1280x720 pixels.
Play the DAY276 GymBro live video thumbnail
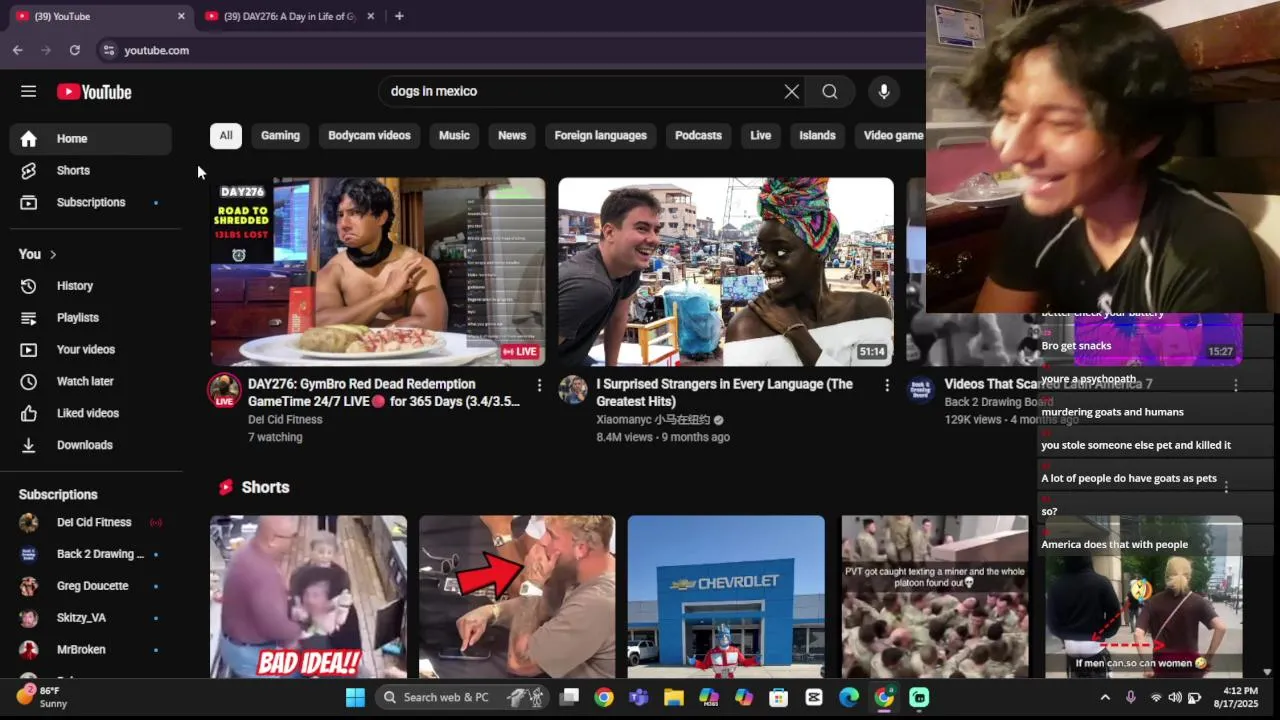tap(378, 272)
